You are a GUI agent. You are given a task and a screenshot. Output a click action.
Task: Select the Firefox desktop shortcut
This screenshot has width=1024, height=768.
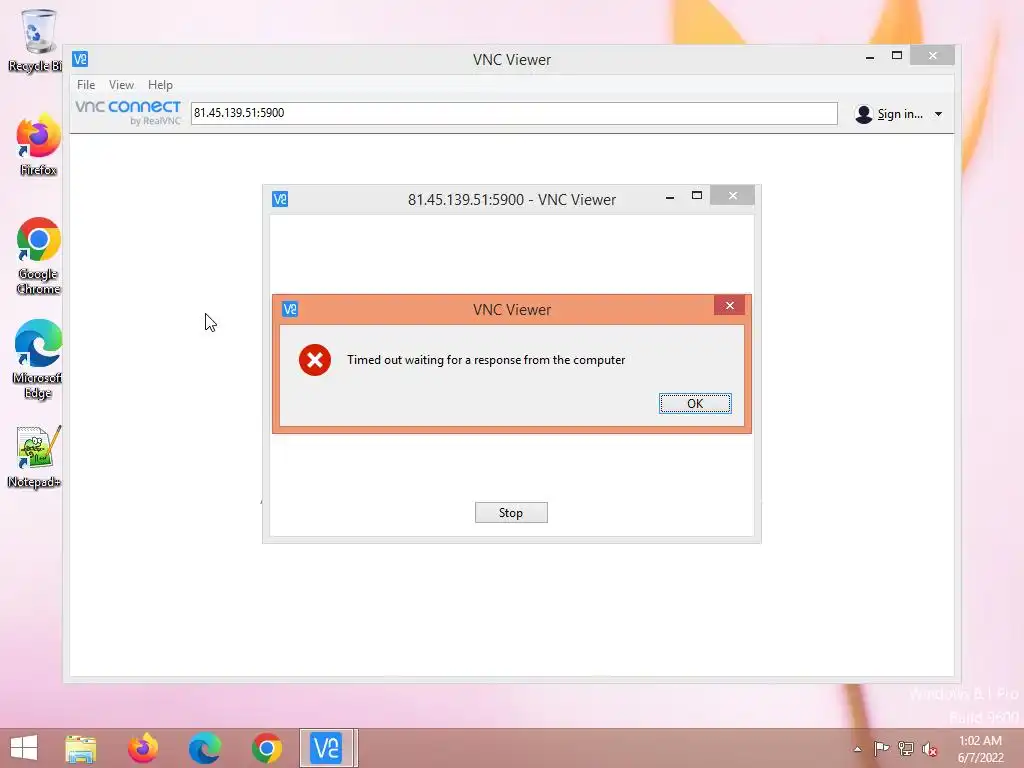point(38,145)
